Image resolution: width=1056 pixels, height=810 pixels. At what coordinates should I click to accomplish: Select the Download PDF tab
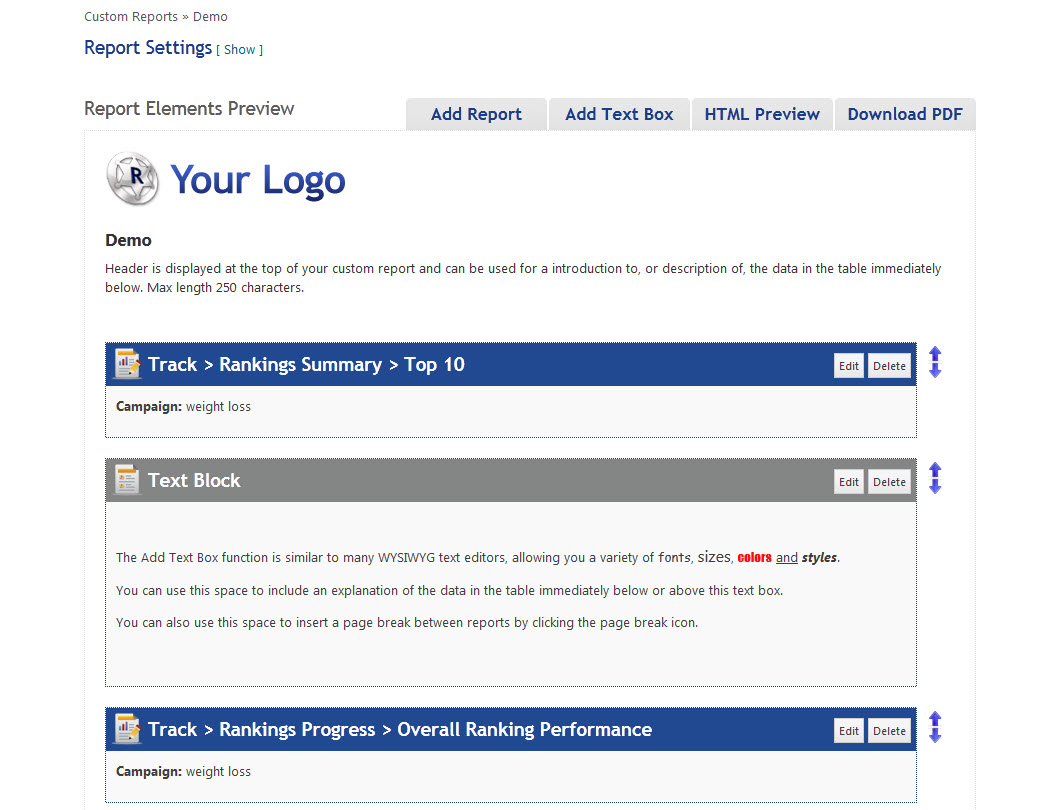pos(904,114)
